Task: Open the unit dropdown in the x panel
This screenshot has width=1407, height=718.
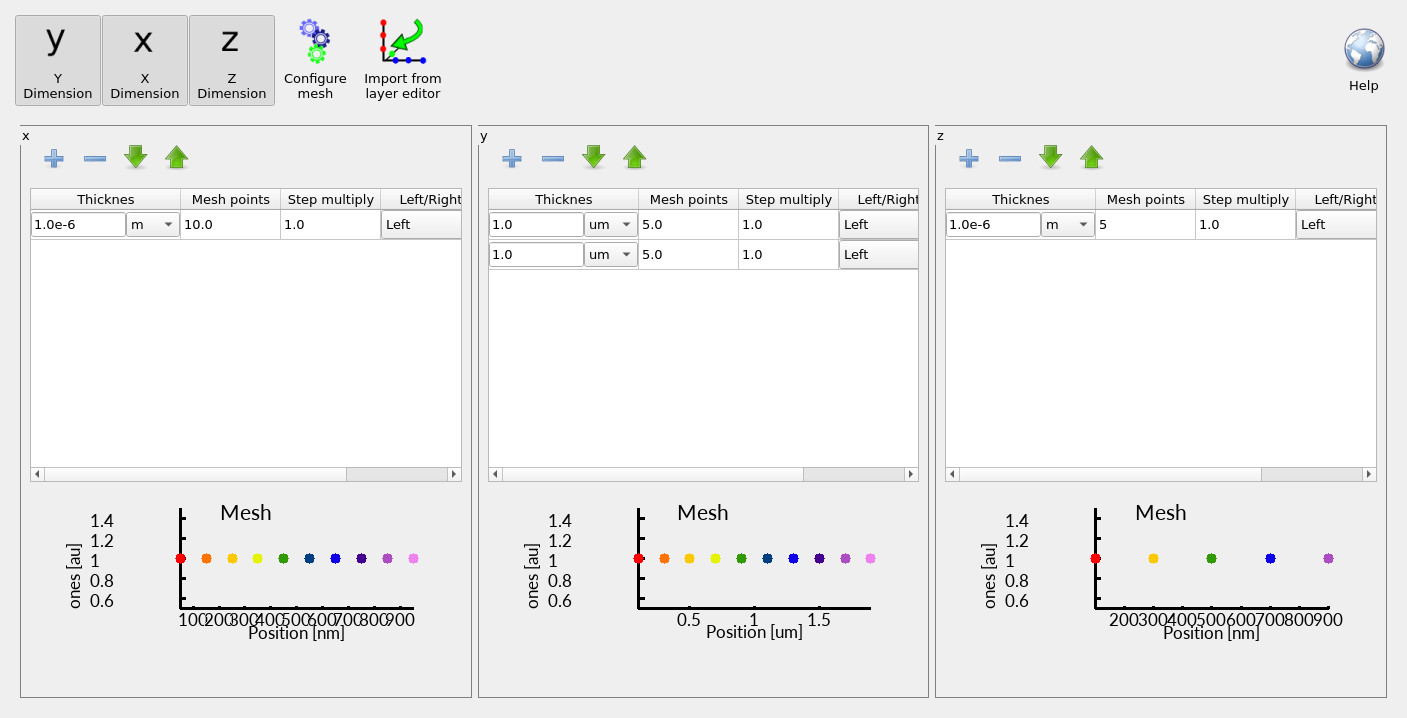Action: [x=154, y=224]
